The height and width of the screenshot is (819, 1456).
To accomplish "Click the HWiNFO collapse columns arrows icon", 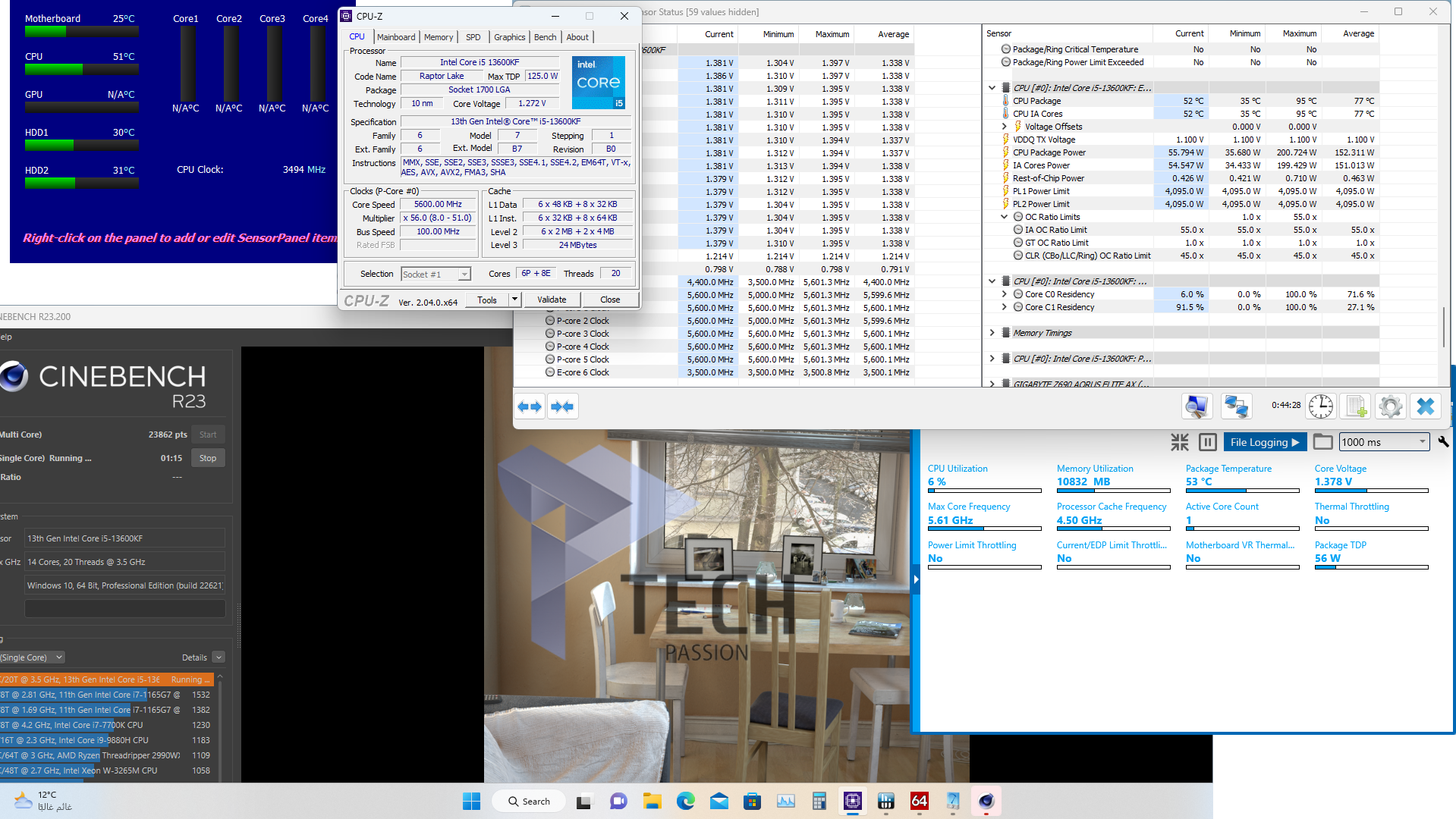I will click(562, 407).
